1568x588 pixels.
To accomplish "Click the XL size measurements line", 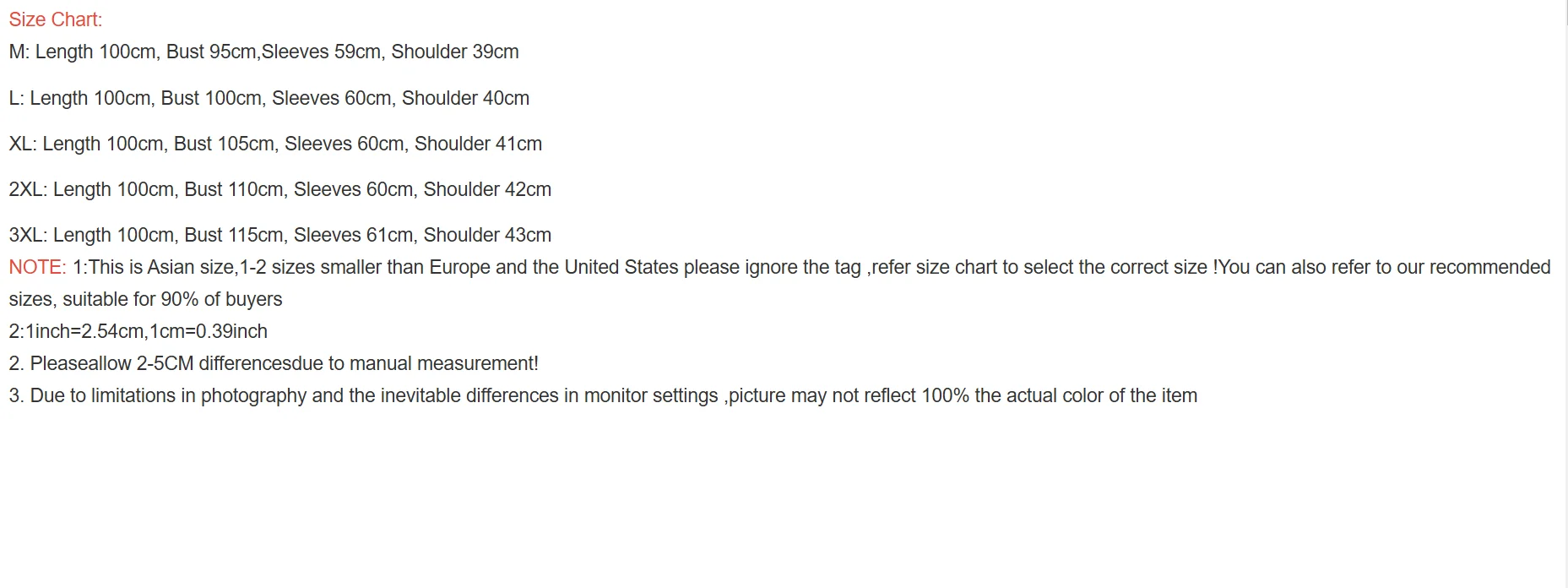I will [275, 144].
